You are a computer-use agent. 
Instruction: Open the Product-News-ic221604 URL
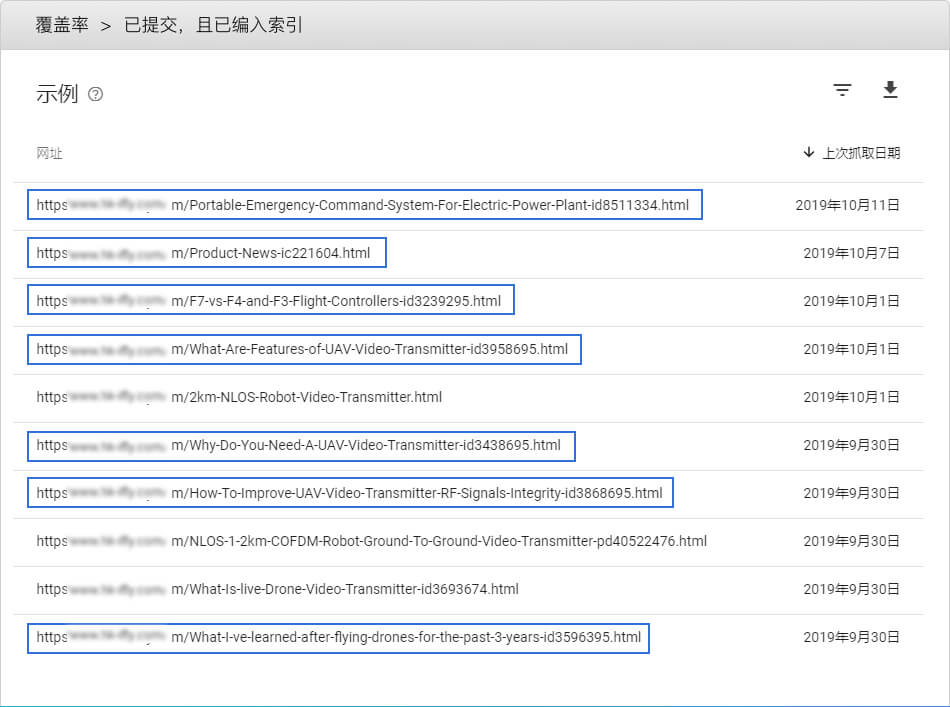206,253
